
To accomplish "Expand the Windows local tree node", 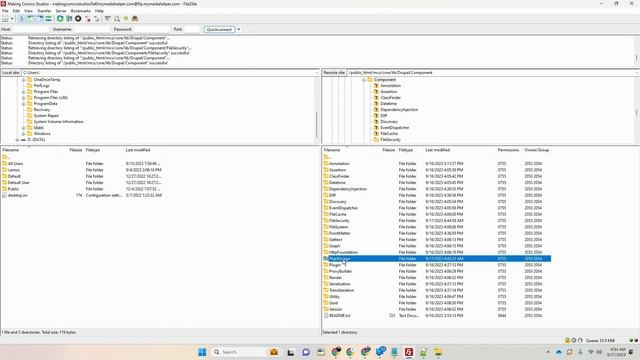I will click(24, 134).
